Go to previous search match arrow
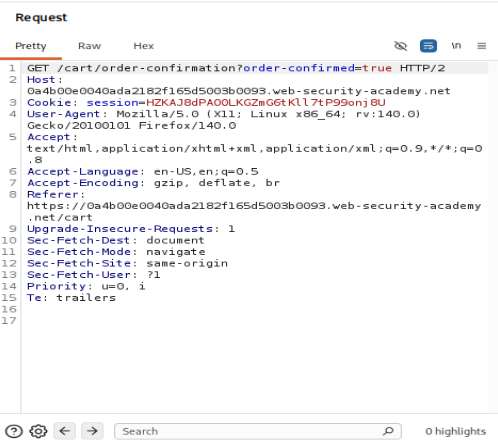This screenshot has width=498, height=446. 65,431
